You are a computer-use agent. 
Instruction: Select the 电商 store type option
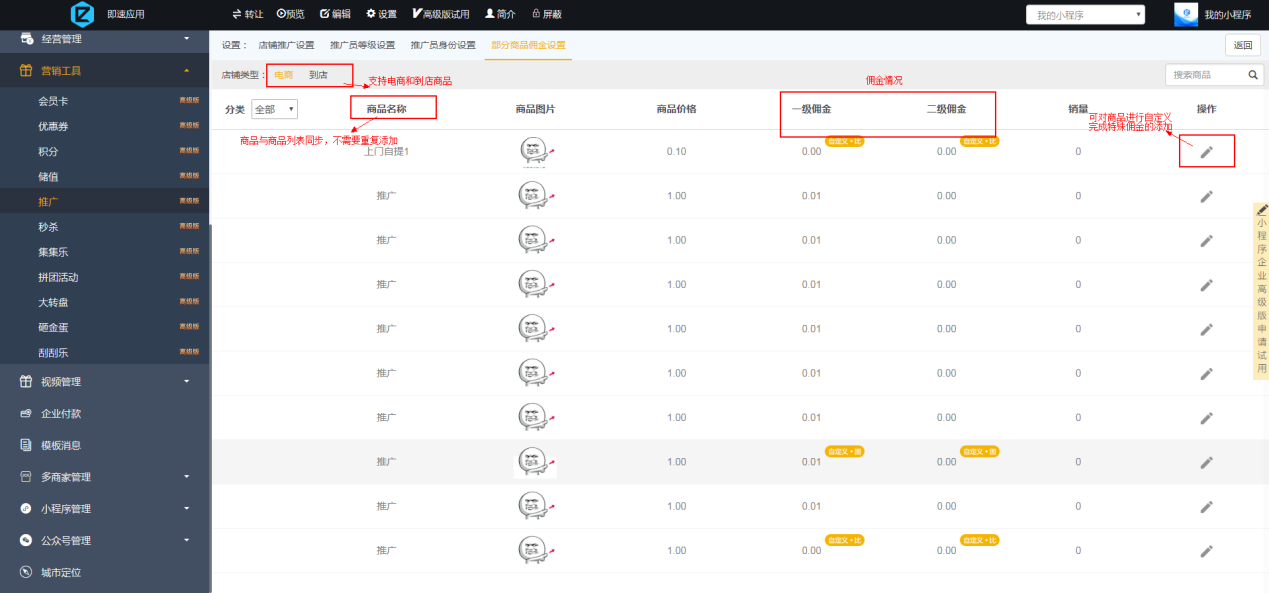284,75
